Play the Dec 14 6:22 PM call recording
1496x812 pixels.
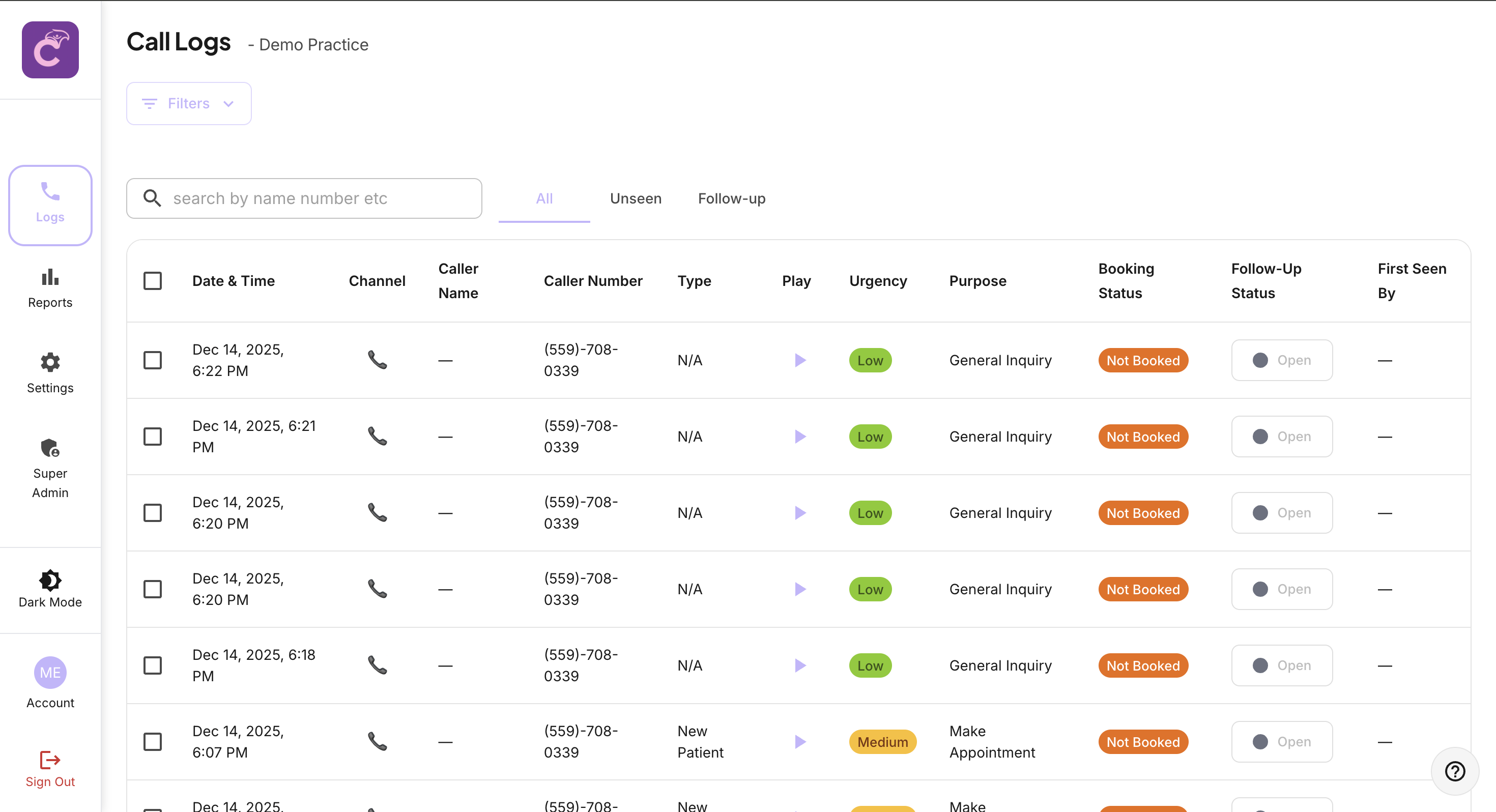click(800, 360)
